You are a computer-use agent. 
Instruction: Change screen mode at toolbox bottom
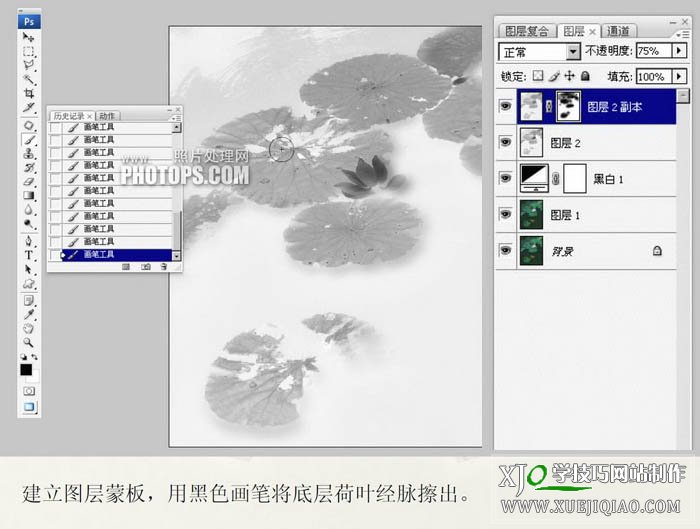(x=29, y=407)
